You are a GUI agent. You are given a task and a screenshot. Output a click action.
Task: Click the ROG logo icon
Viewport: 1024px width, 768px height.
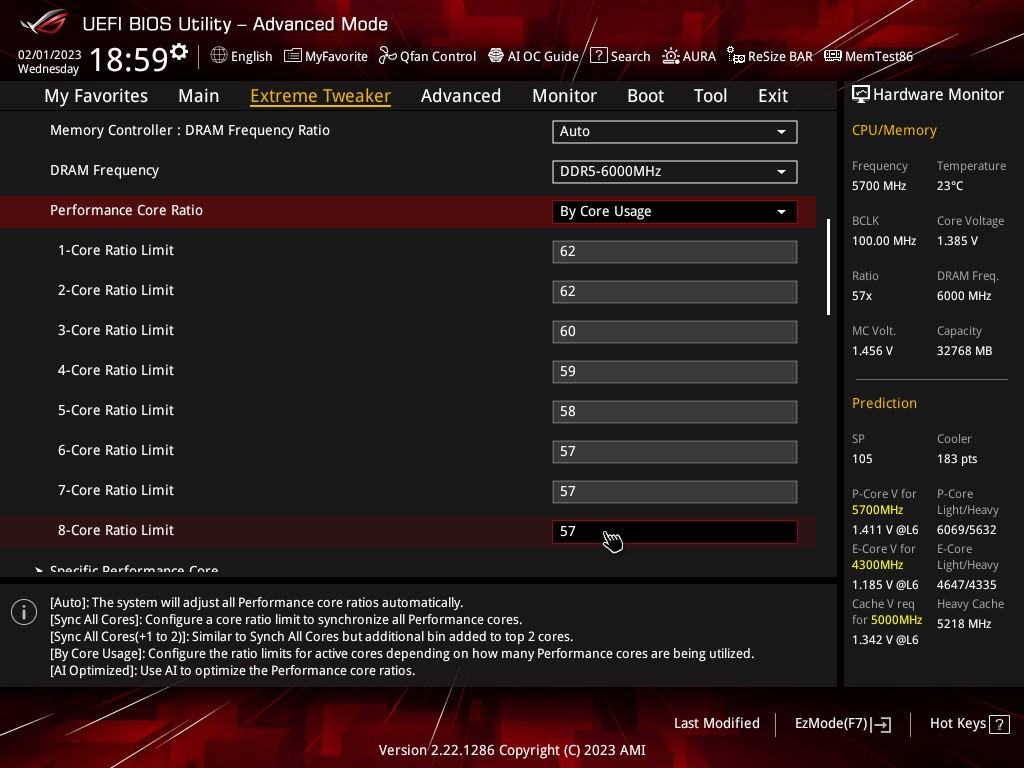pos(44,22)
